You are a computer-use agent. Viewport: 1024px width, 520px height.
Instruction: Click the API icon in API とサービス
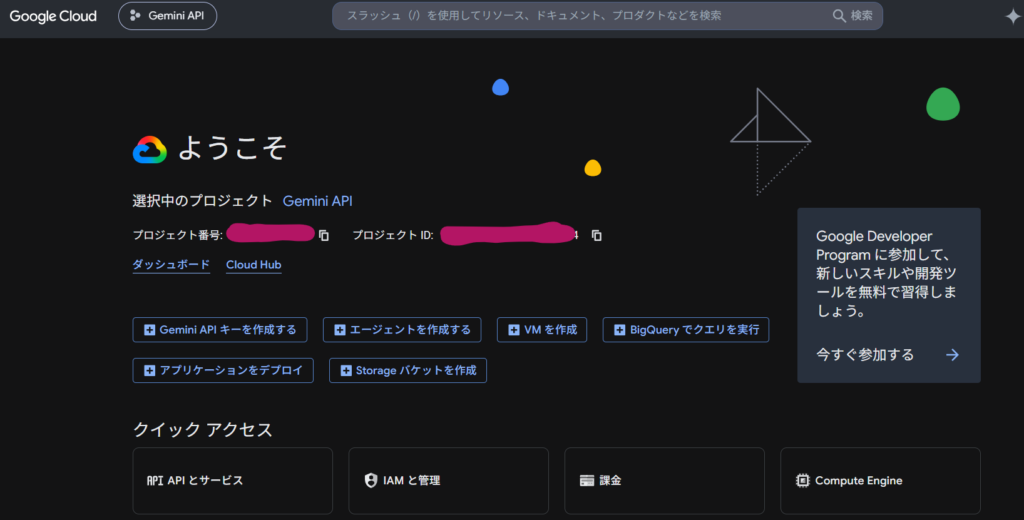click(155, 481)
